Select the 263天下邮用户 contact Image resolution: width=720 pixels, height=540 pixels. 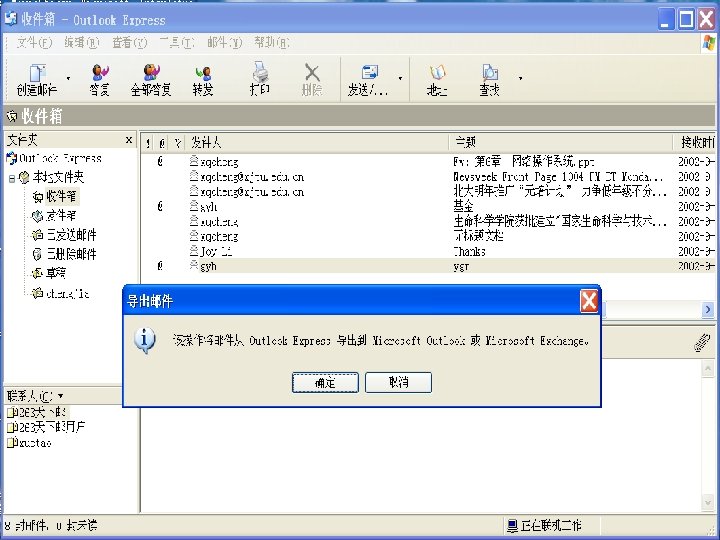[x=46, y=428]
